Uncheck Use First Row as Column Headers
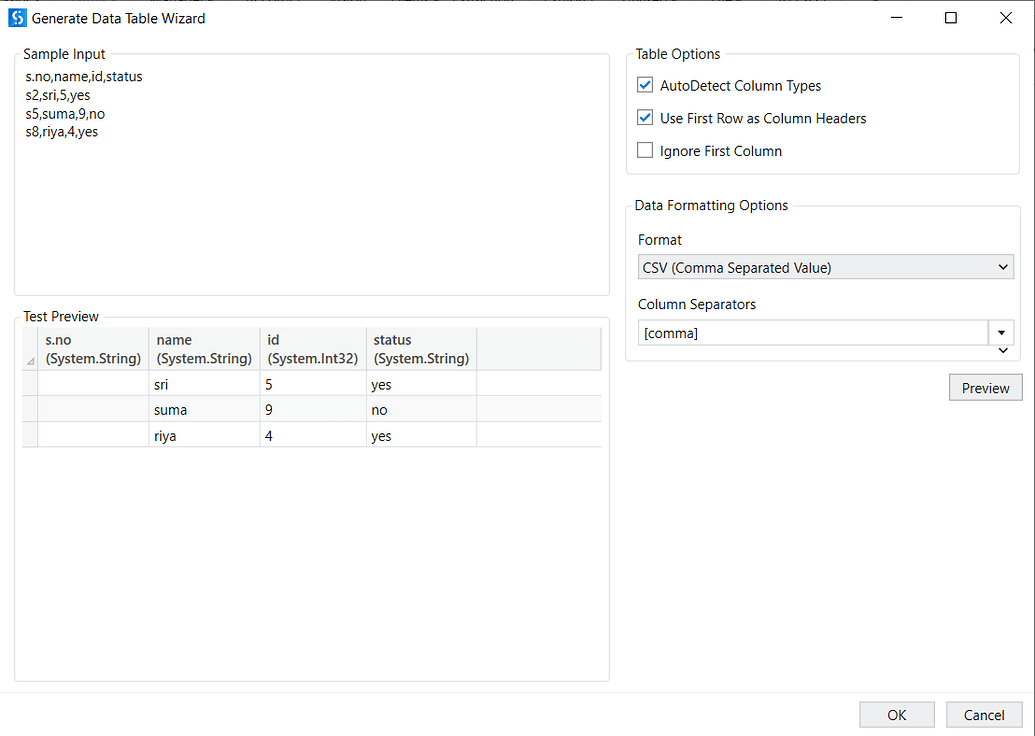This screenshot has height=736, width=1035. 645,118
